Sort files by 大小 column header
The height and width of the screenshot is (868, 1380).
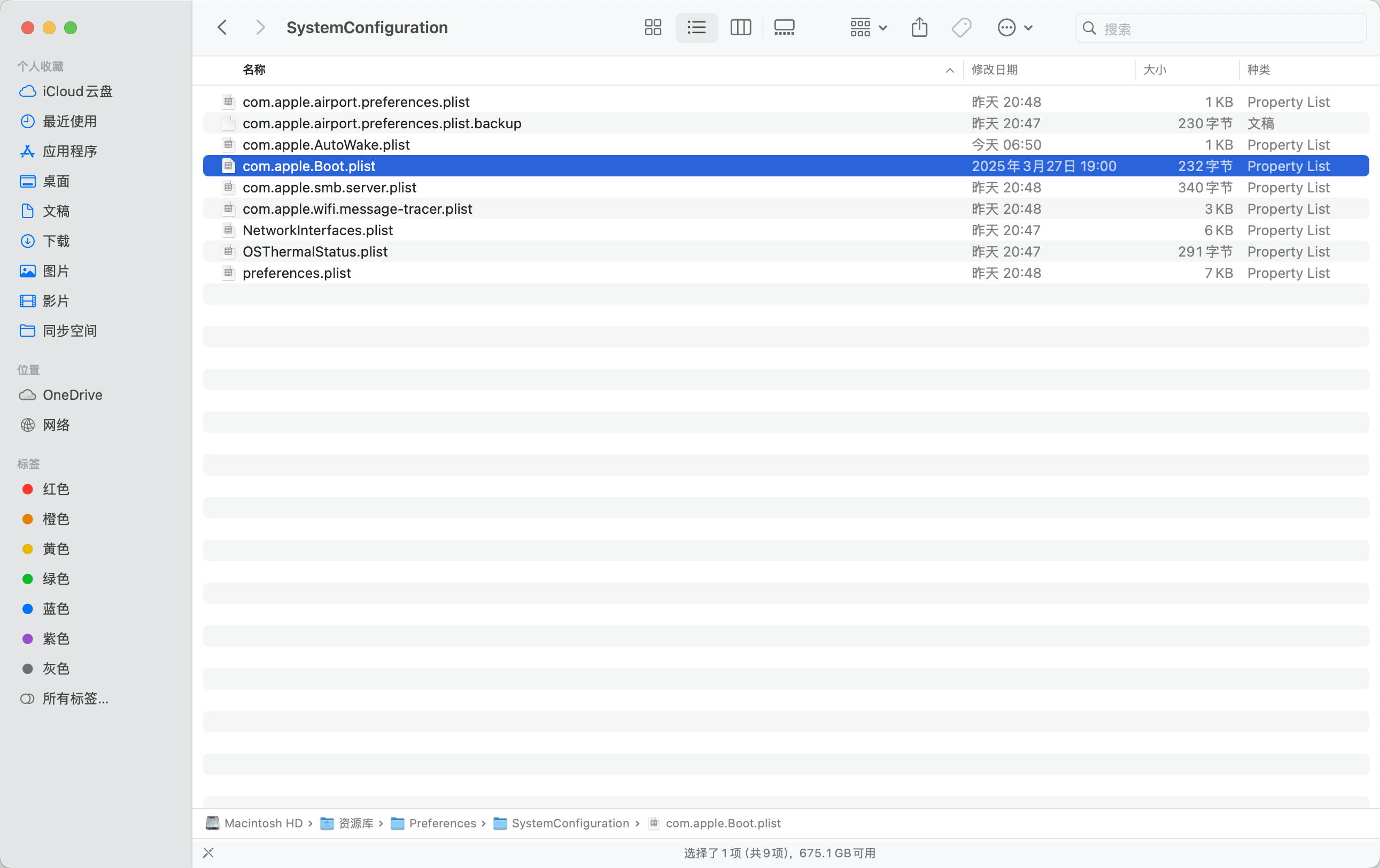point(1154,70)
